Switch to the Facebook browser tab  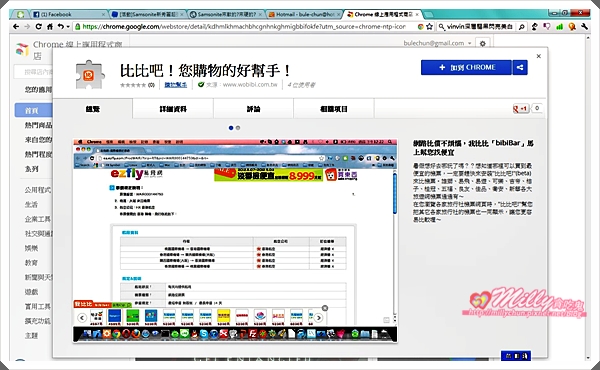coord(68,15)
